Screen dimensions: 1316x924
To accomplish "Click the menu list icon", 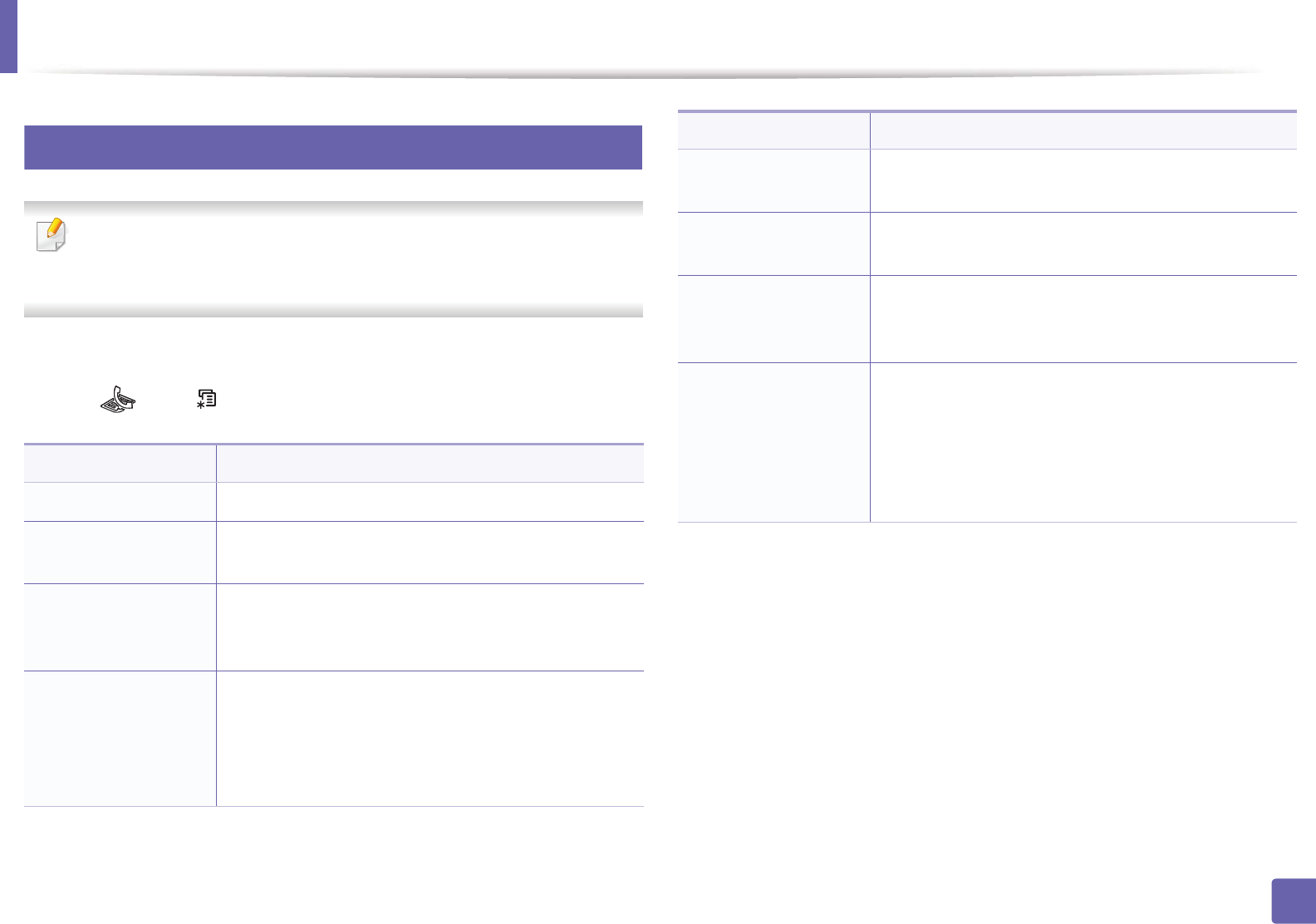I will (x=206, y=399).
